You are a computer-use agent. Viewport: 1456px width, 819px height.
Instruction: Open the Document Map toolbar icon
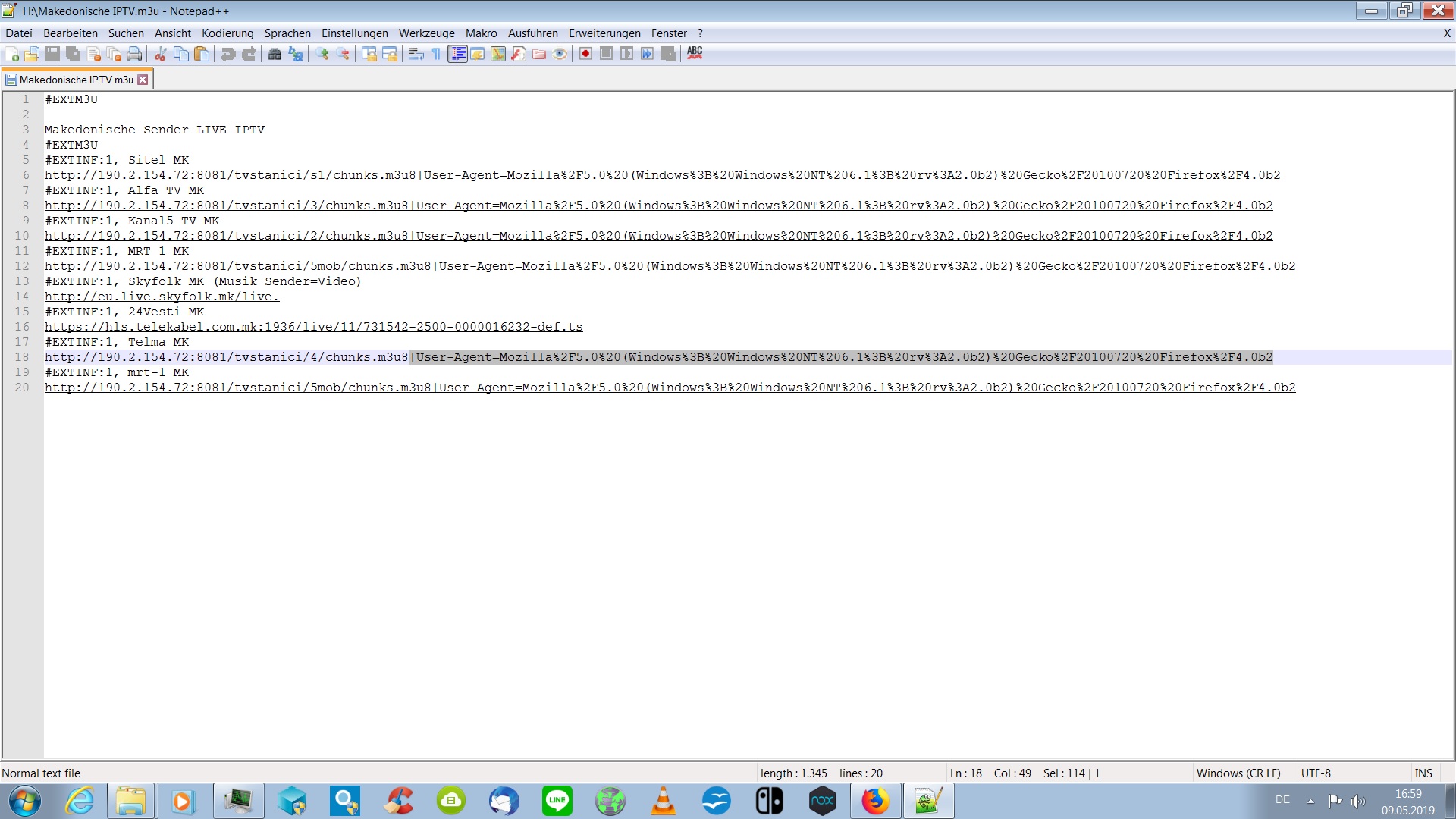point(498,54)
